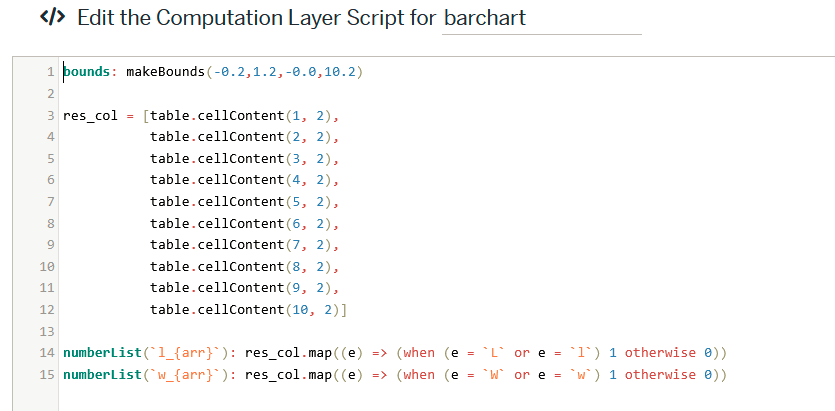The image size is (835, 411).
Task: Click numberList(`w_{arr}`) on line 15
Action: pos(146,375)
